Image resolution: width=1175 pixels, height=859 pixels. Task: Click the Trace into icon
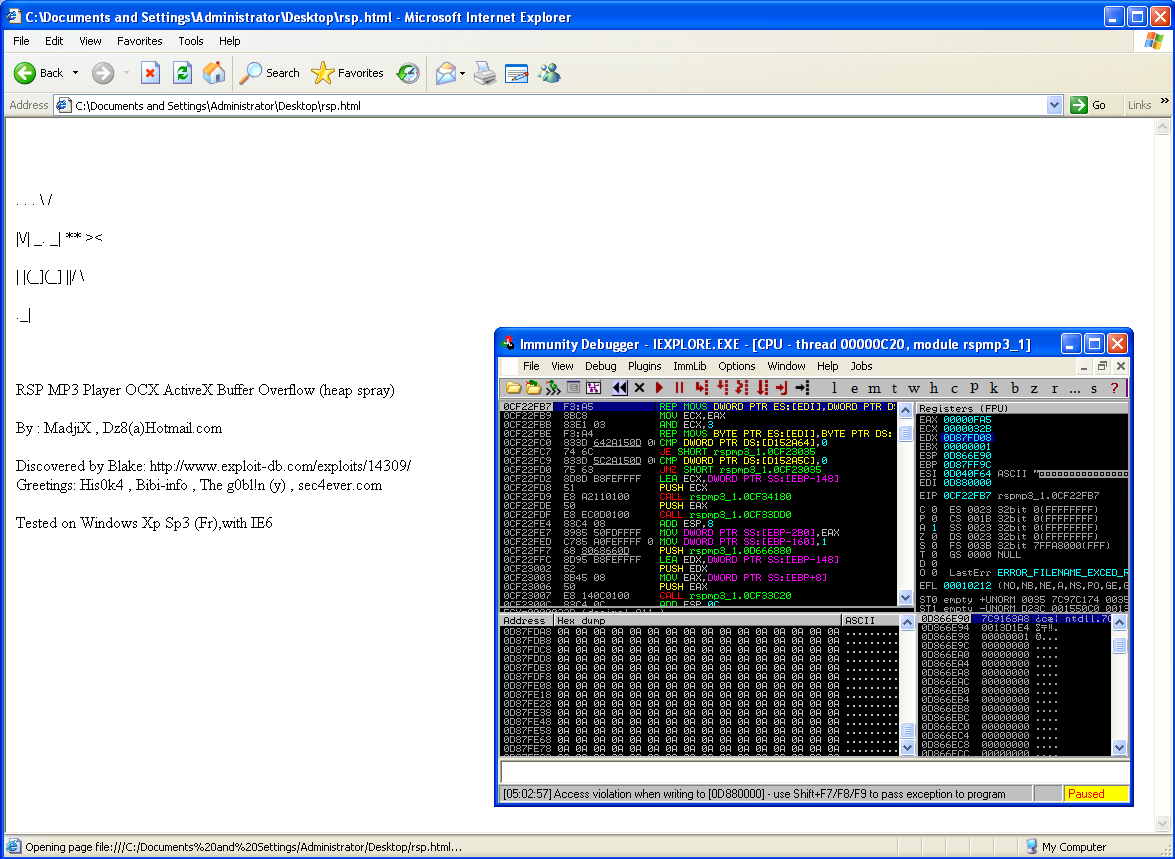click(x=742, y=388)
